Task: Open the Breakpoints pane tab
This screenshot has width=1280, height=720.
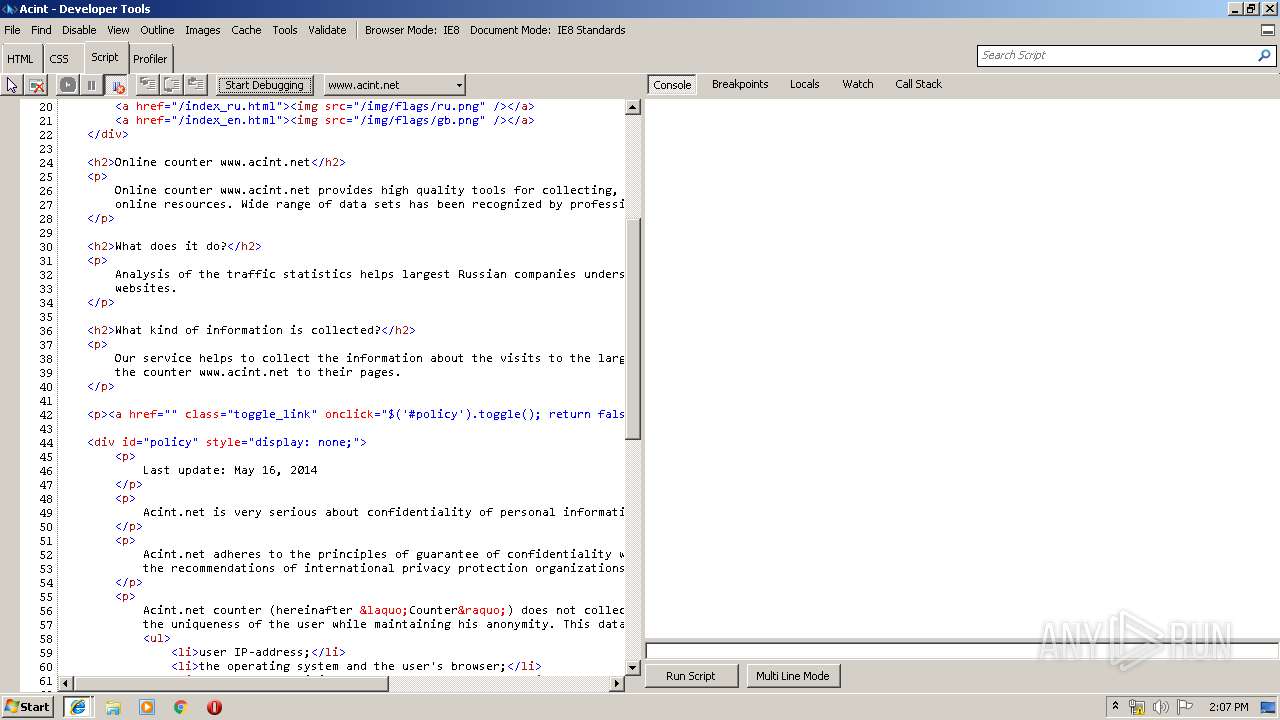Action: 740,84
